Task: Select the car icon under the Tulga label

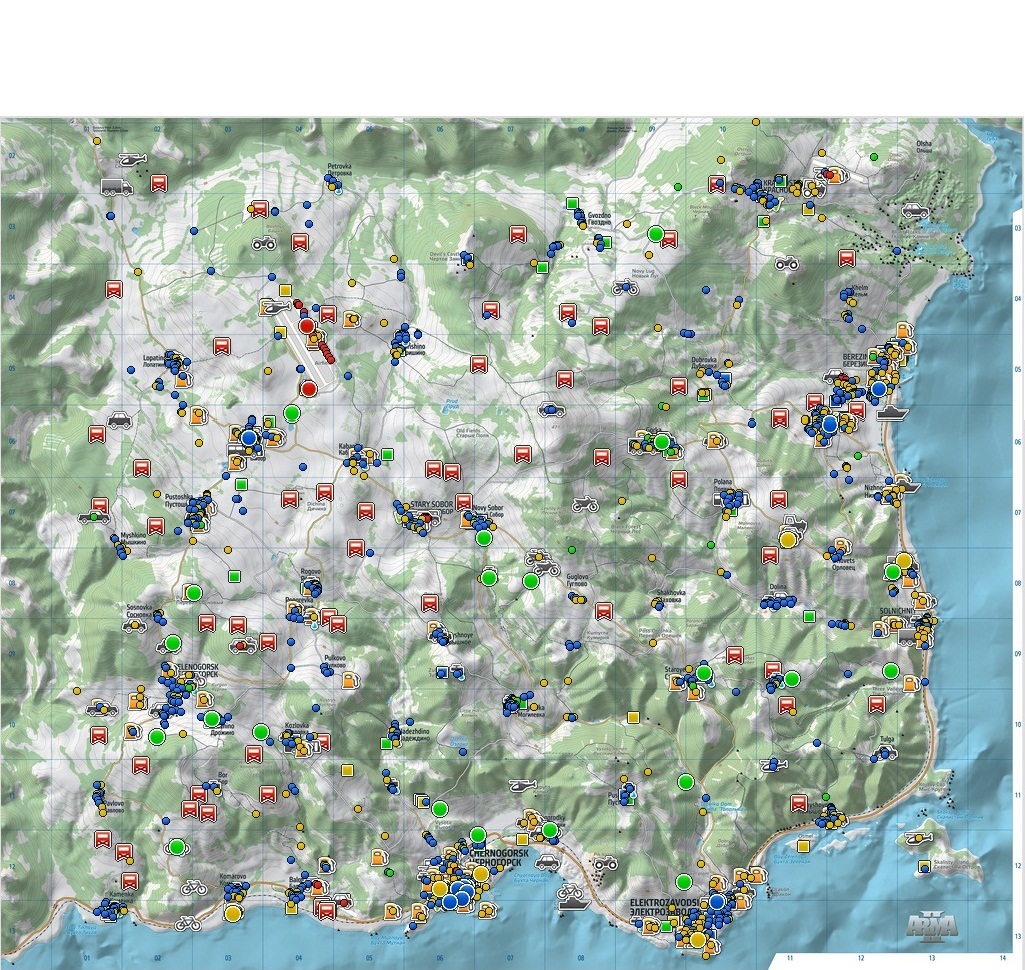Action: pyautogui.click(x=884, y=754)
